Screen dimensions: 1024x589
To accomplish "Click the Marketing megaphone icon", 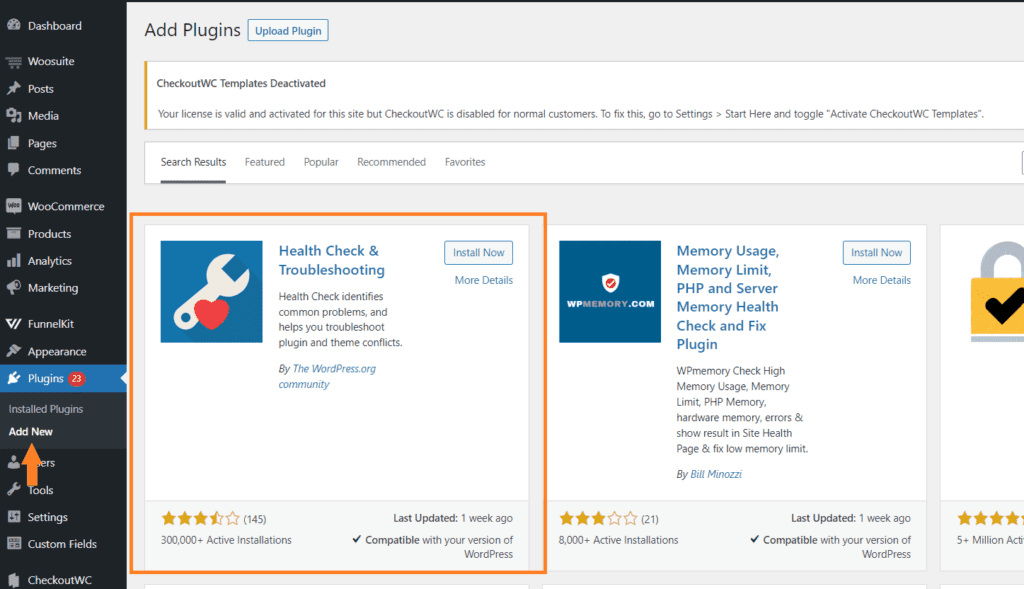I will (14, 287).
